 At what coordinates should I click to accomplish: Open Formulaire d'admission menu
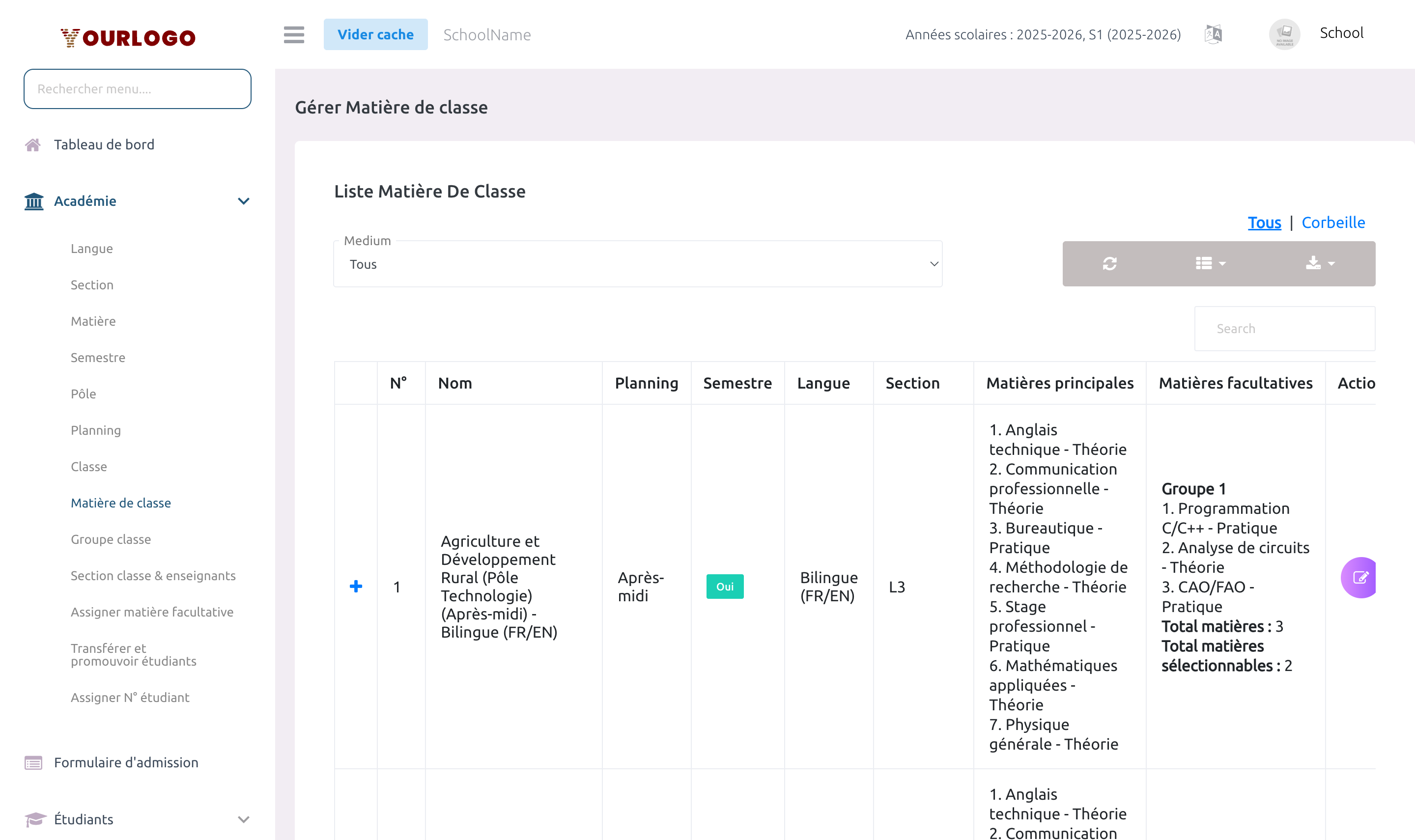click(126, 762)
